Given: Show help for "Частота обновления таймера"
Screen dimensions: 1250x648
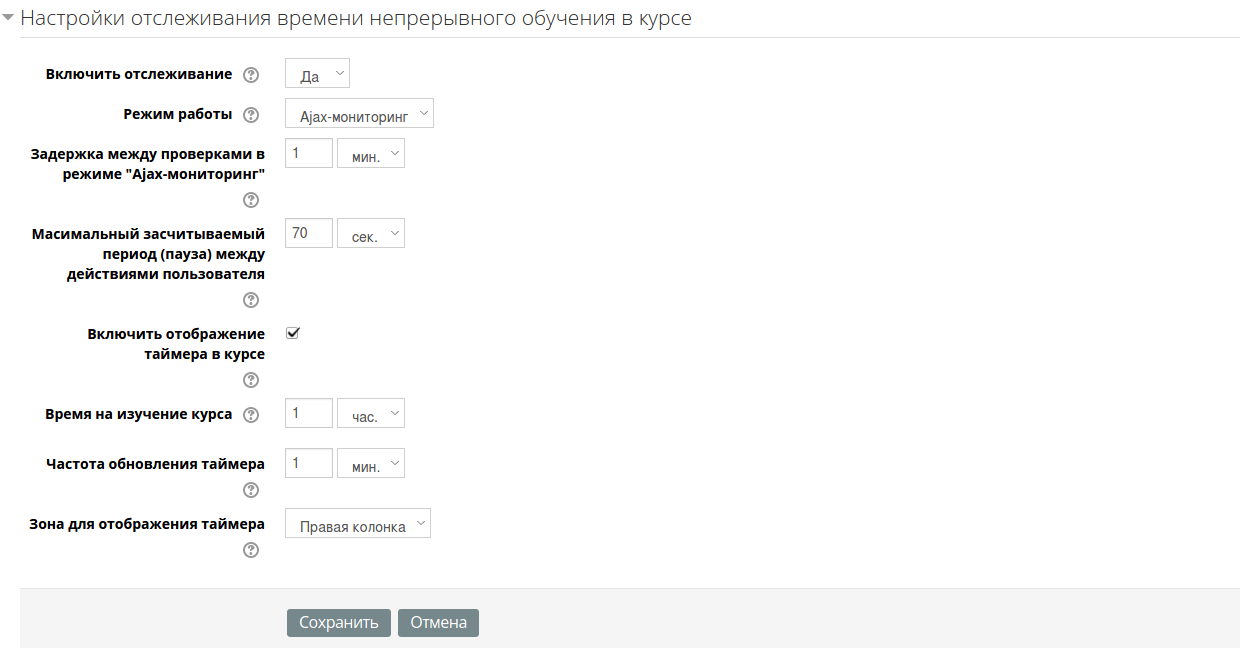Looking at the screenshot, I should pyautogui.click(x=251, y=490).
